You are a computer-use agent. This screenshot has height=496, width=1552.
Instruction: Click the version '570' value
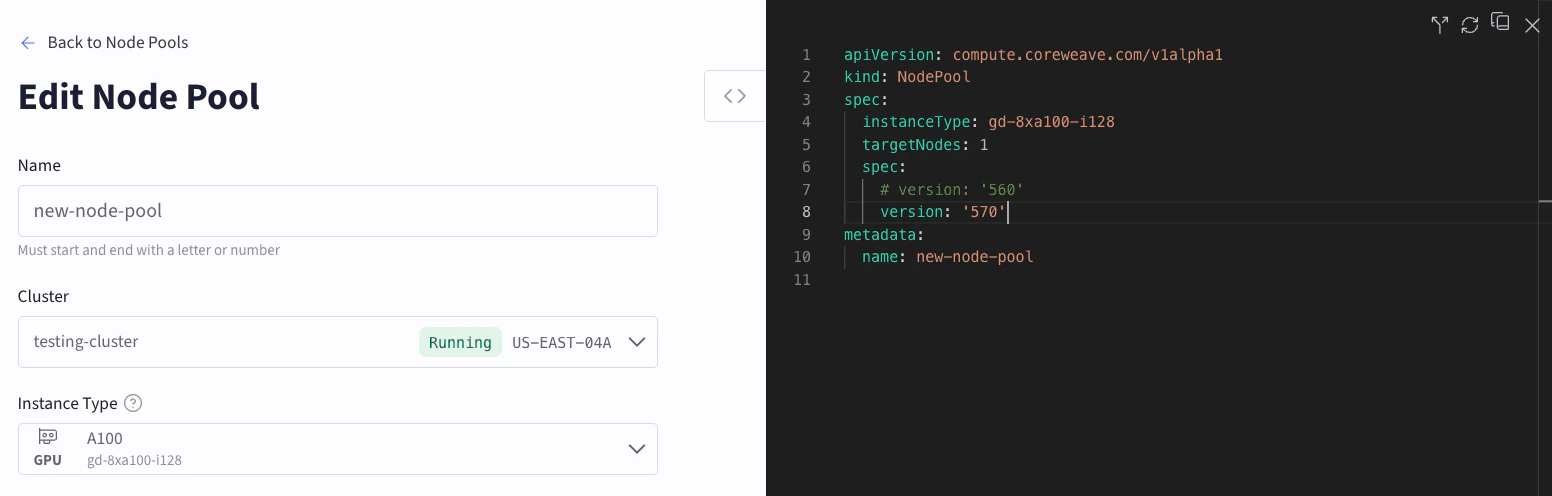983,212
